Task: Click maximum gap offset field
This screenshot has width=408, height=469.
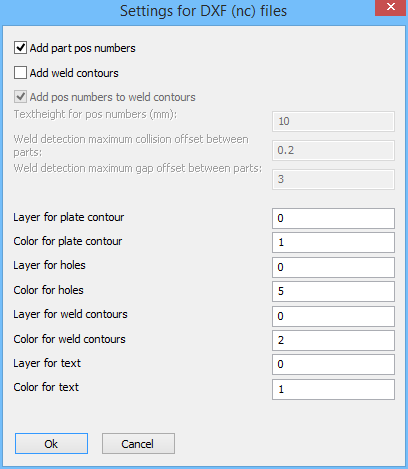Action: pyautogui.click(x=333, y=179)
